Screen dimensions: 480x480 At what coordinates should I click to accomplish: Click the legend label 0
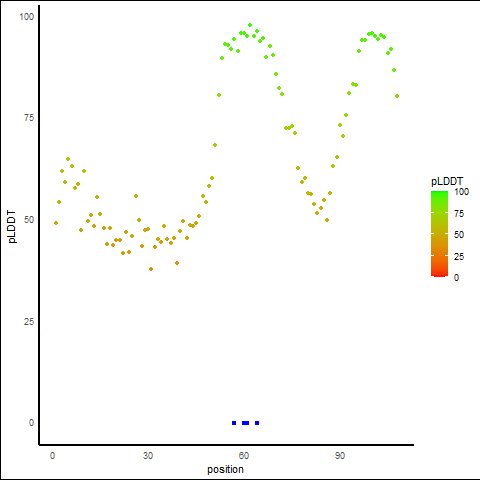456,277
